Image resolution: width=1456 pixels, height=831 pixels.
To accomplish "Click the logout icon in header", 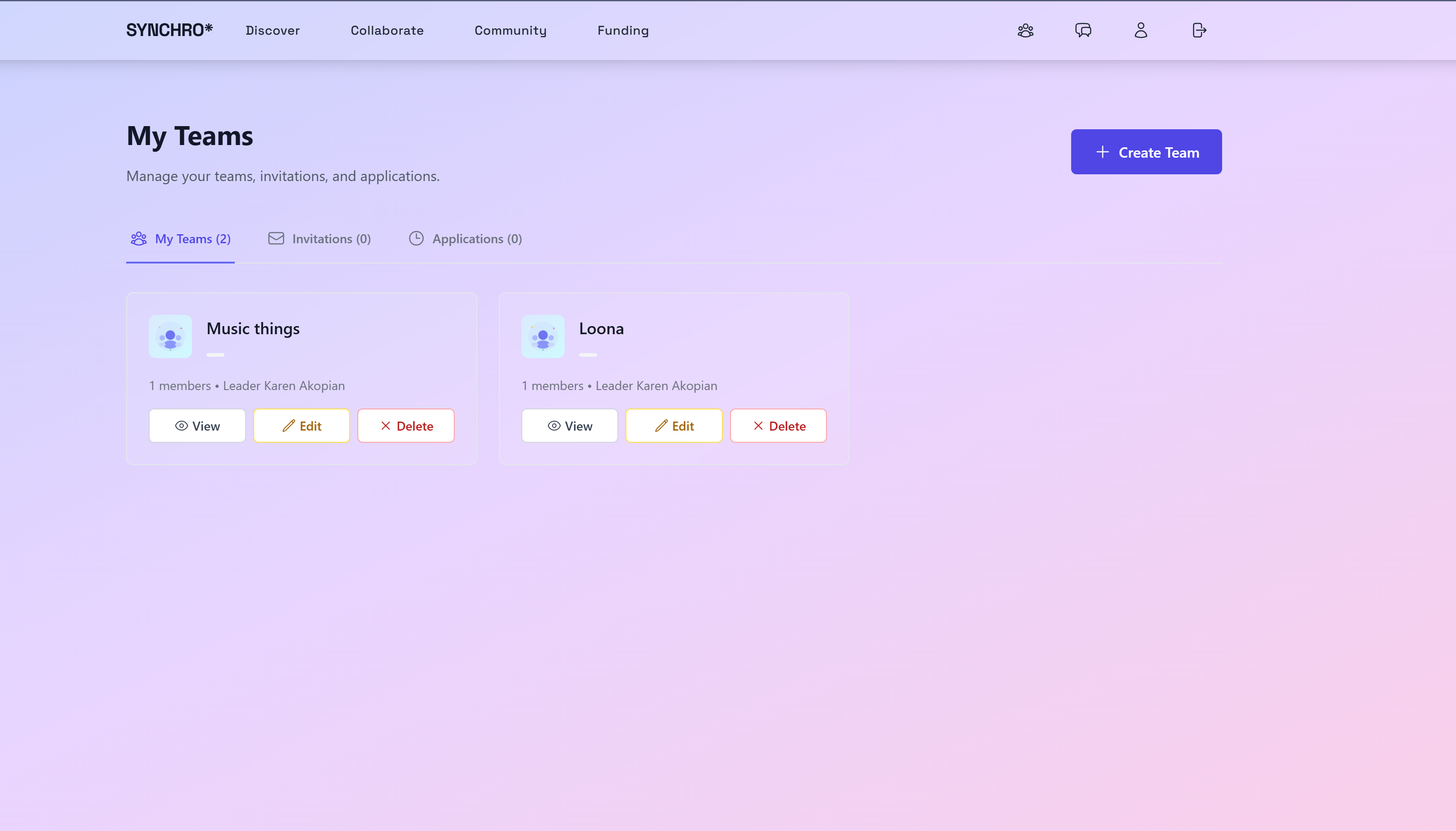I will click(1199, 30).
